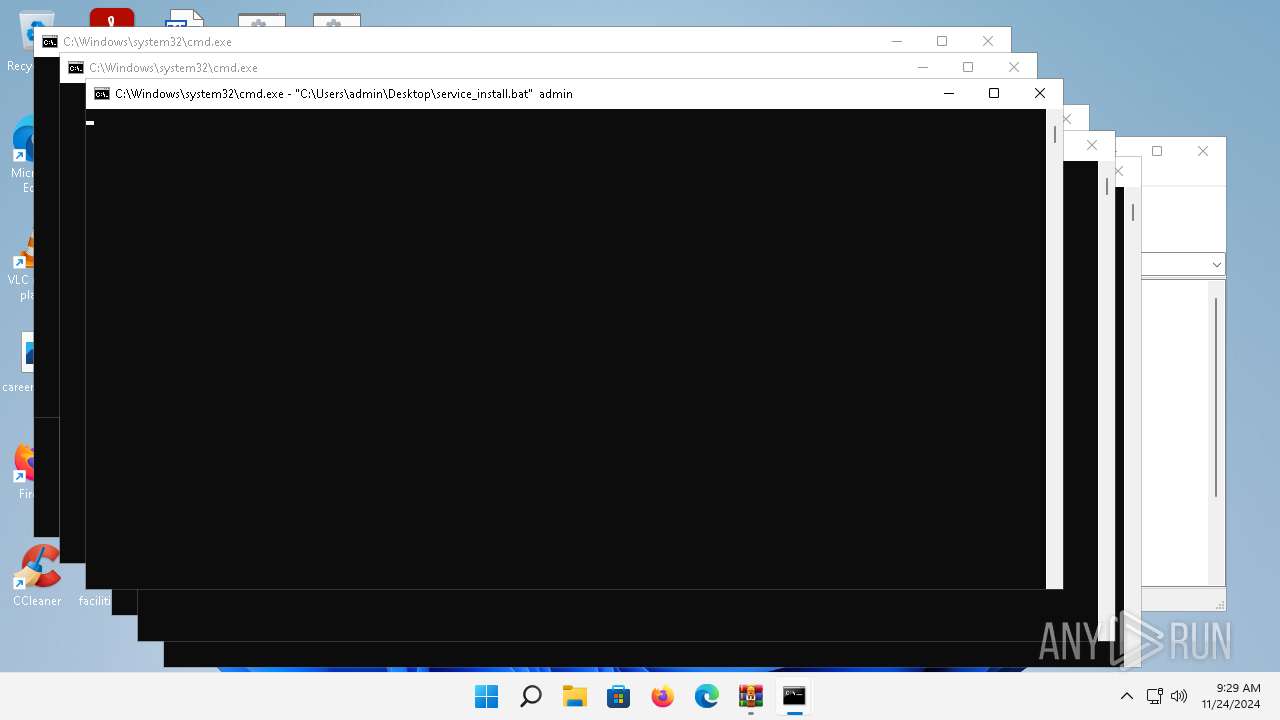Click cmd icon of the rearmost cmd.exe window
Image resolution: width=1280 pixels, height=720 pixels.
50,42
